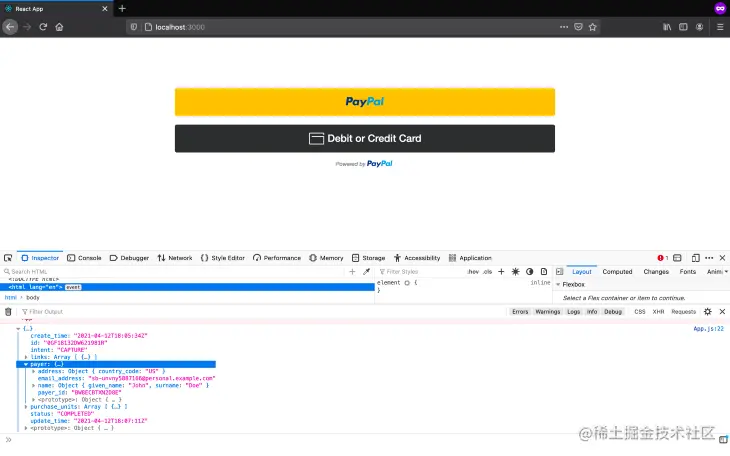Click the yellow PayPal checkout button

[365, 102]
